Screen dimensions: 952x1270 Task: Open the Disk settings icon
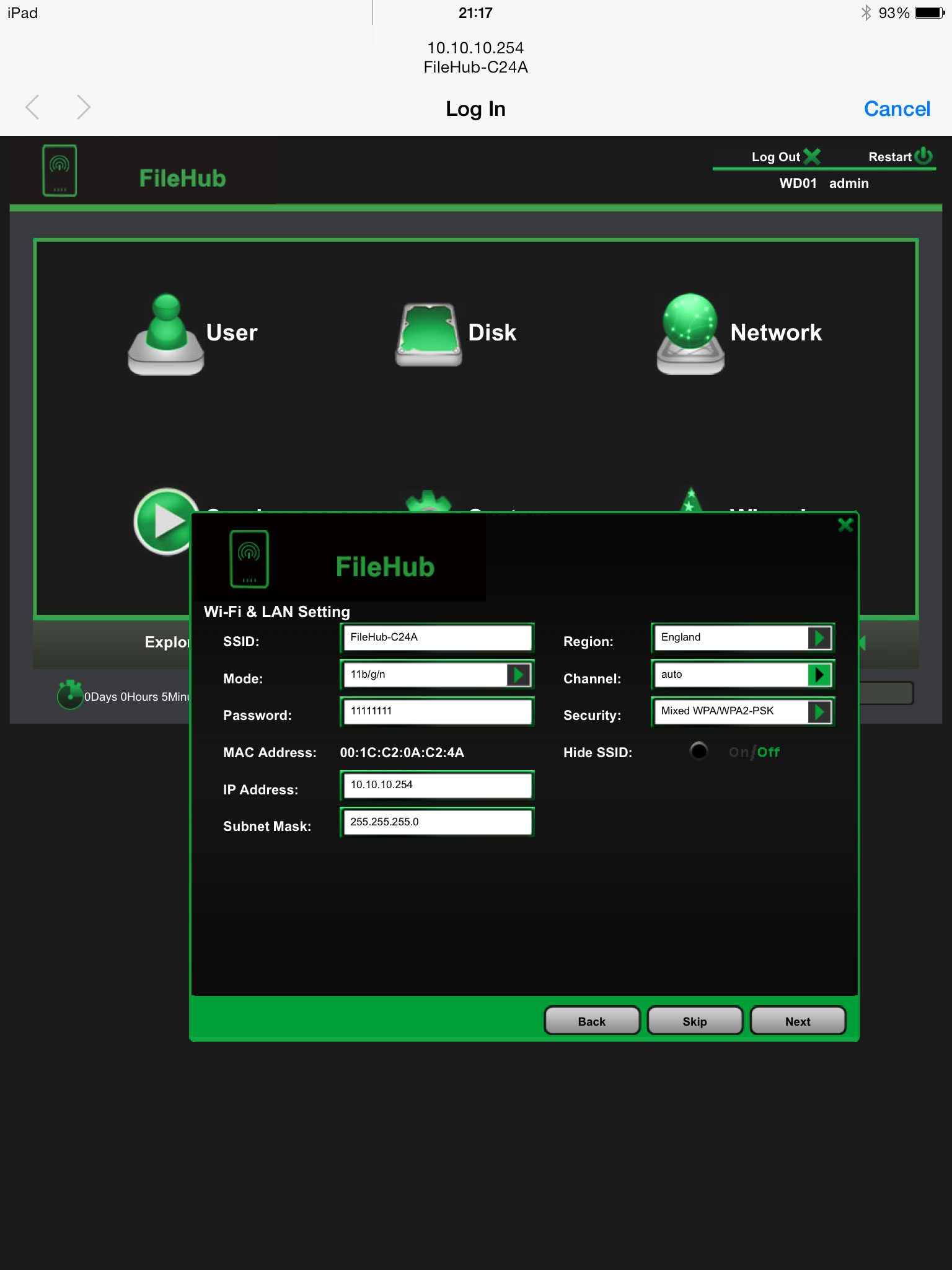(429, 335)
